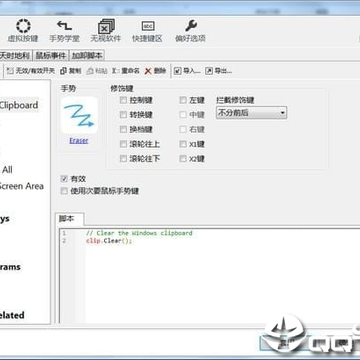Screen dimensions: 360x360
Task: Open 手势学堂 gesture training
Action: (64, 31)
